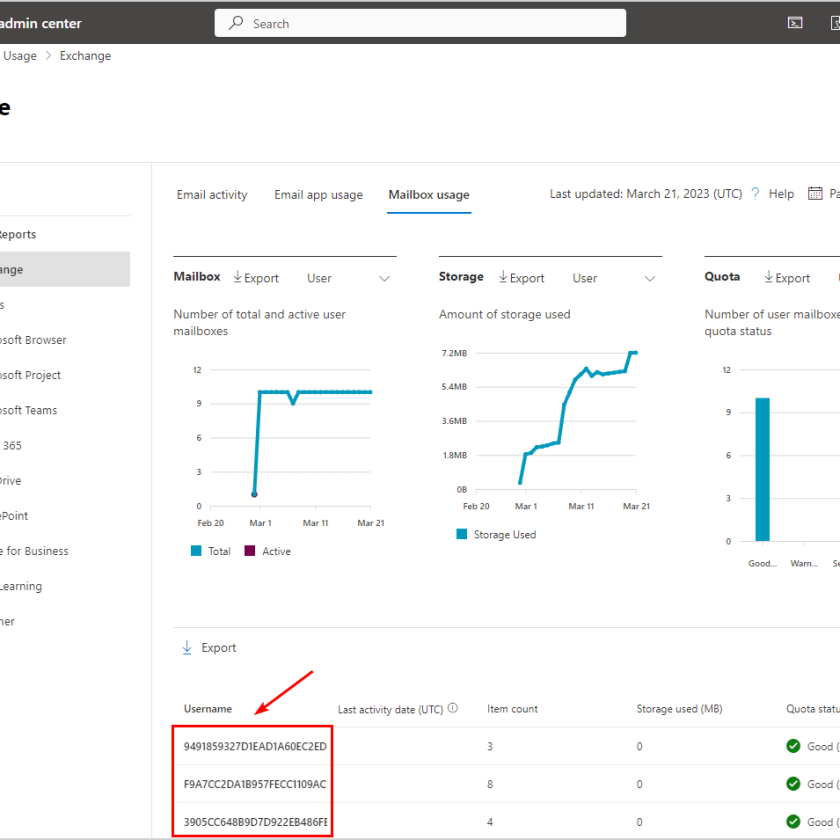Click the Exchange breadcrumb item
The image size is (840, 840).
click(85, 56)
